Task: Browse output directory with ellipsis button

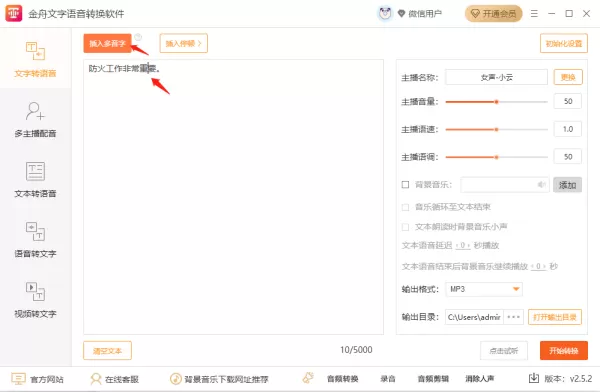Action: tap(514, 317)
